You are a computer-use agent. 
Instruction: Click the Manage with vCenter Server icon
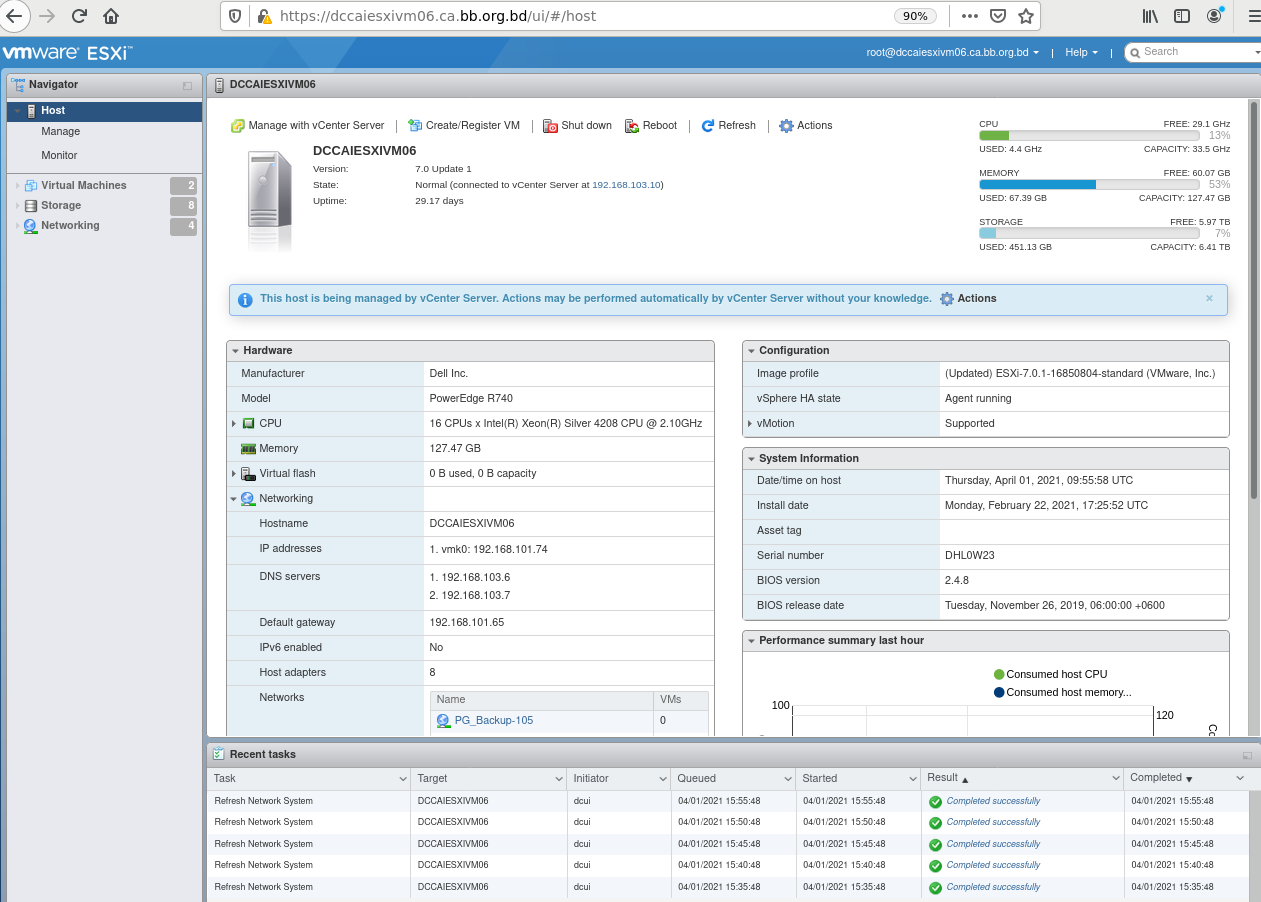click(238, 126)
